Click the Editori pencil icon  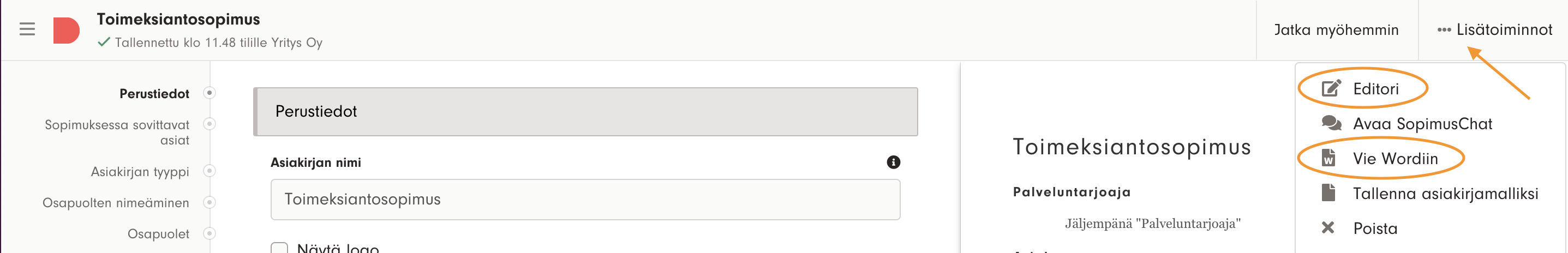click(1331, 89)
